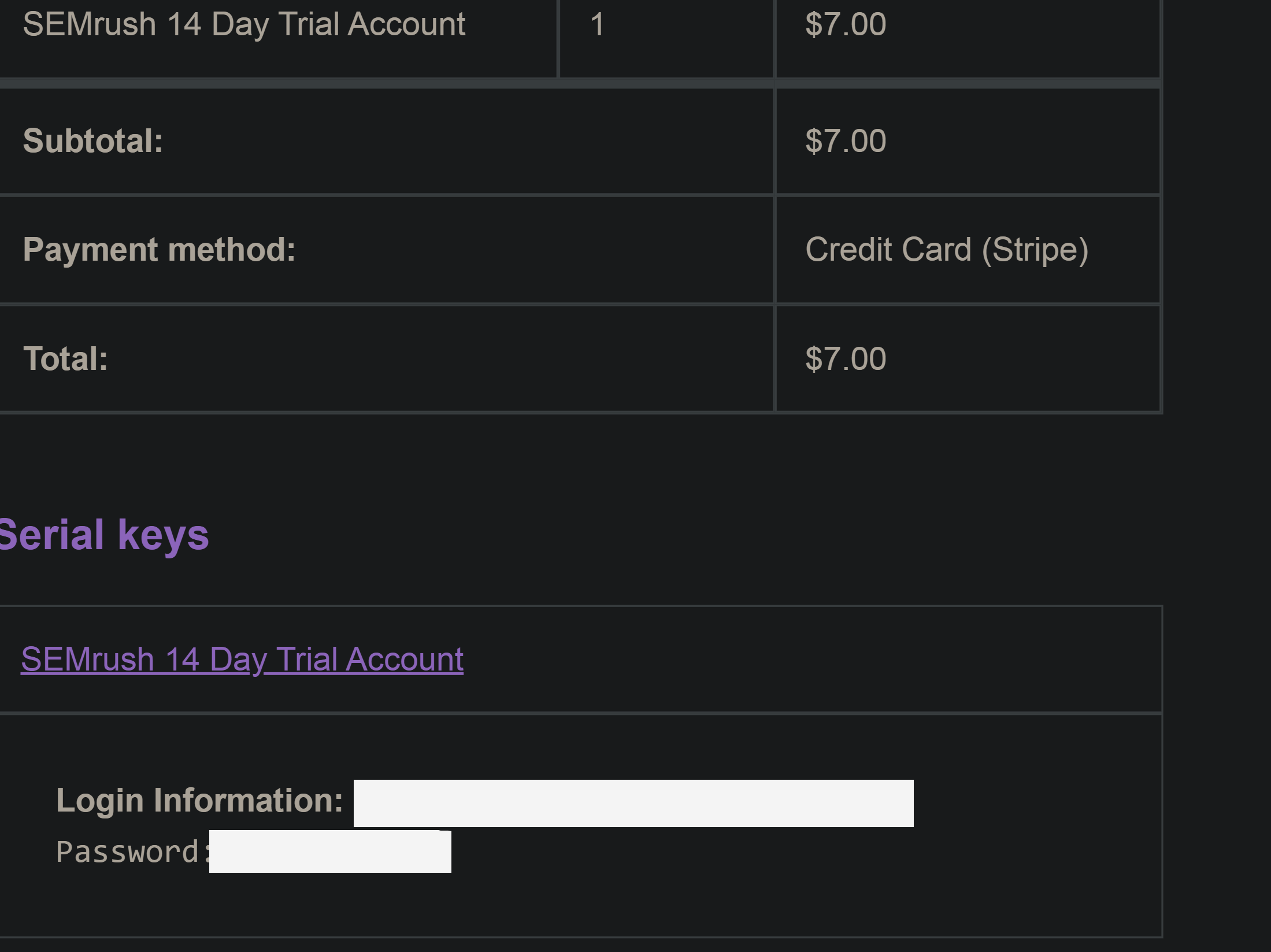Viewport: 1271px width, 952px height.
Task: Open the SEMrush 14 Day Trial Account link
Action: [x=242, y=659]
